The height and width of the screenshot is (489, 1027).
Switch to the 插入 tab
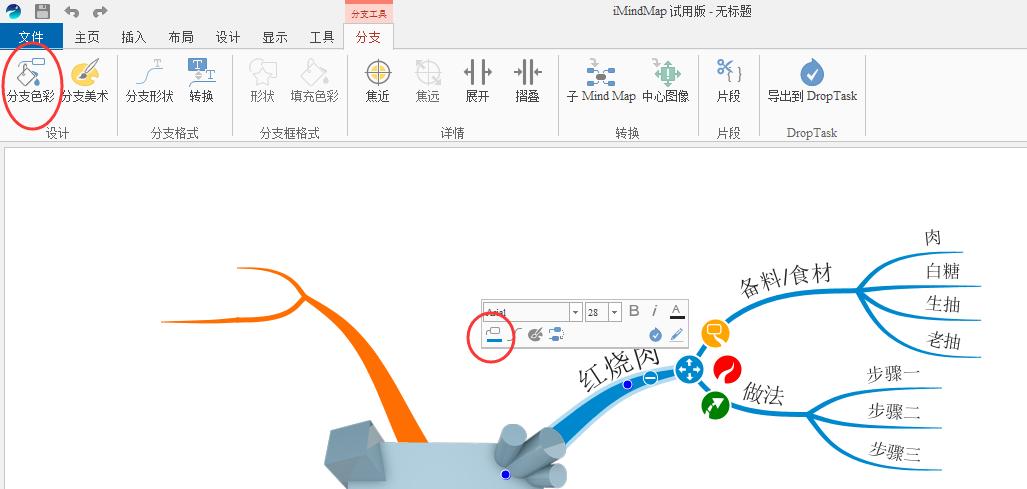[134, 37]
